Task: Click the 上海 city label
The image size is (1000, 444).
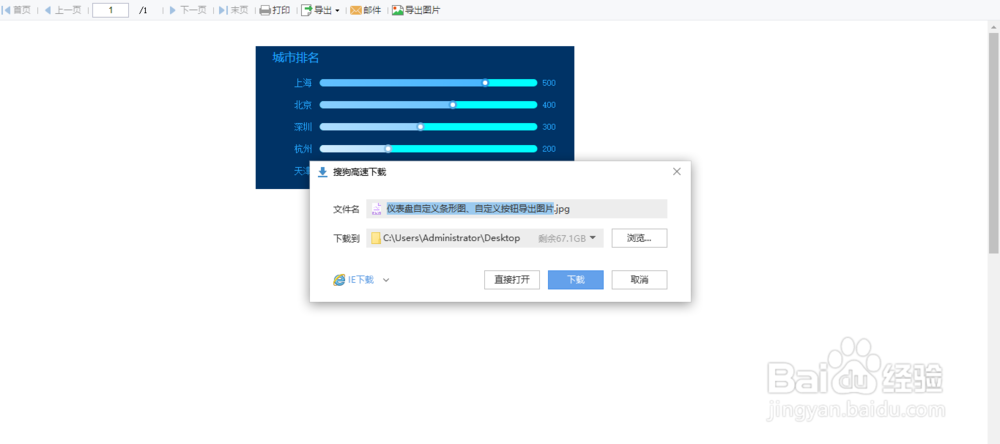Action: [303, 83]
